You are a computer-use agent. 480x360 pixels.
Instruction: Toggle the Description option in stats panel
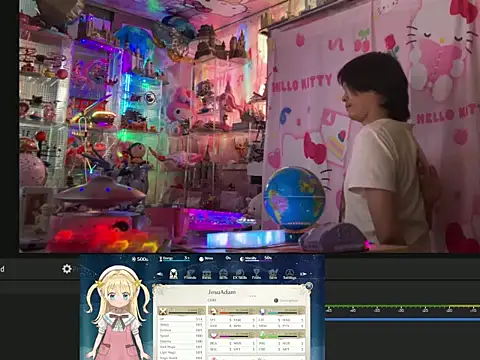pos(286,300)
